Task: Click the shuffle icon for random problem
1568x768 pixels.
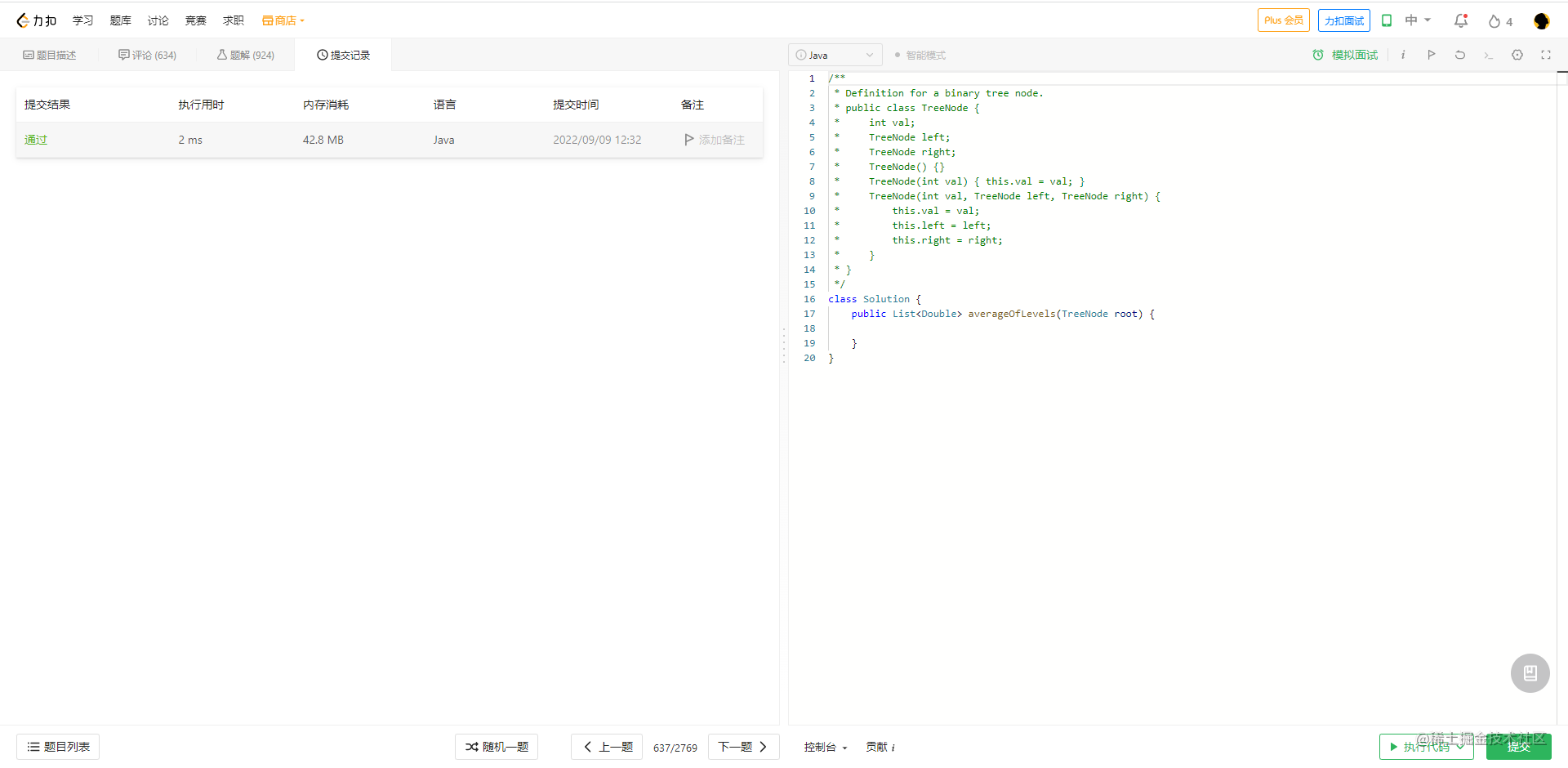Action: [x=472, y=747]
